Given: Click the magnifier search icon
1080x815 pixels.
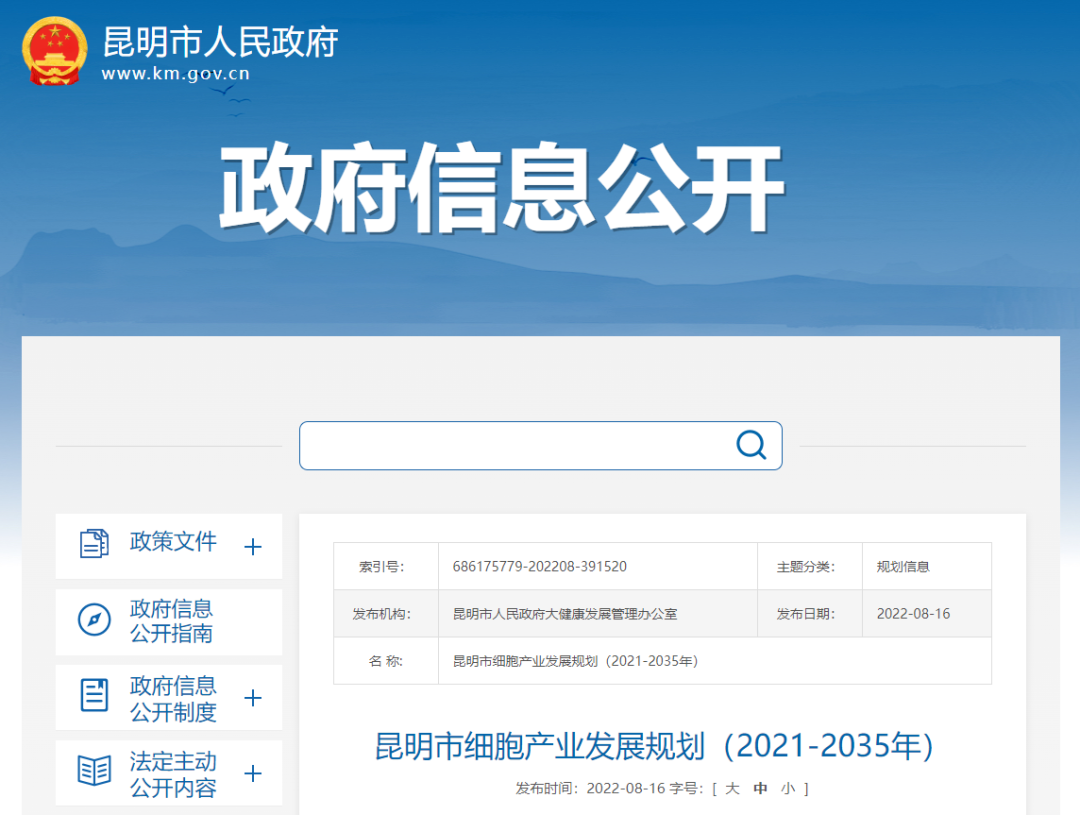Looking at the screenshot, I should 751,445.
